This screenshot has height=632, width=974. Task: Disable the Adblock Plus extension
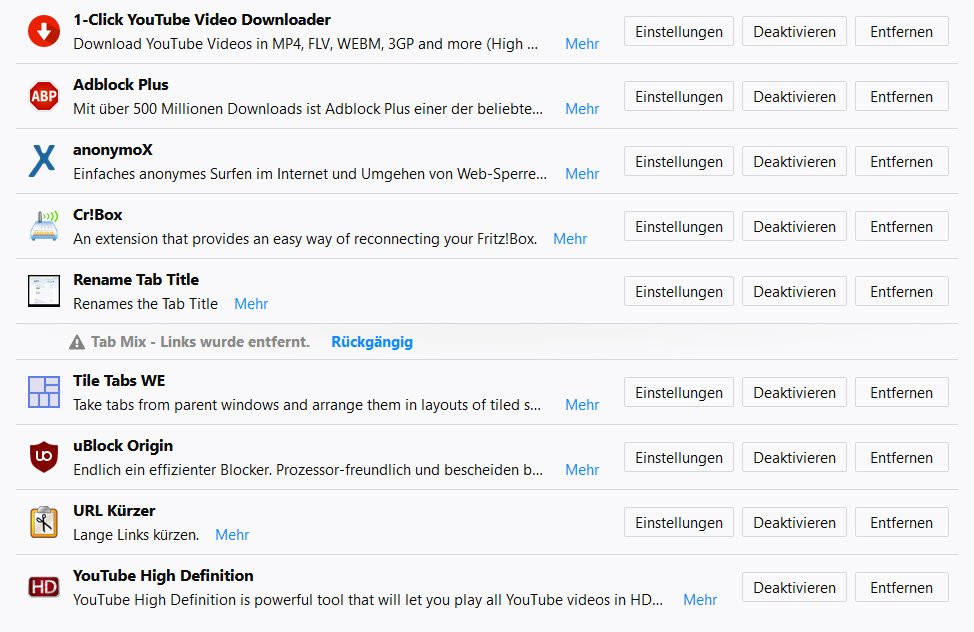point(794,97)
